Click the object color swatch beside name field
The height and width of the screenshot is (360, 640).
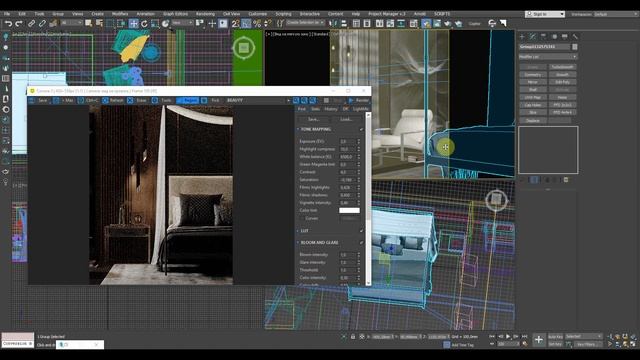[575, 47]
